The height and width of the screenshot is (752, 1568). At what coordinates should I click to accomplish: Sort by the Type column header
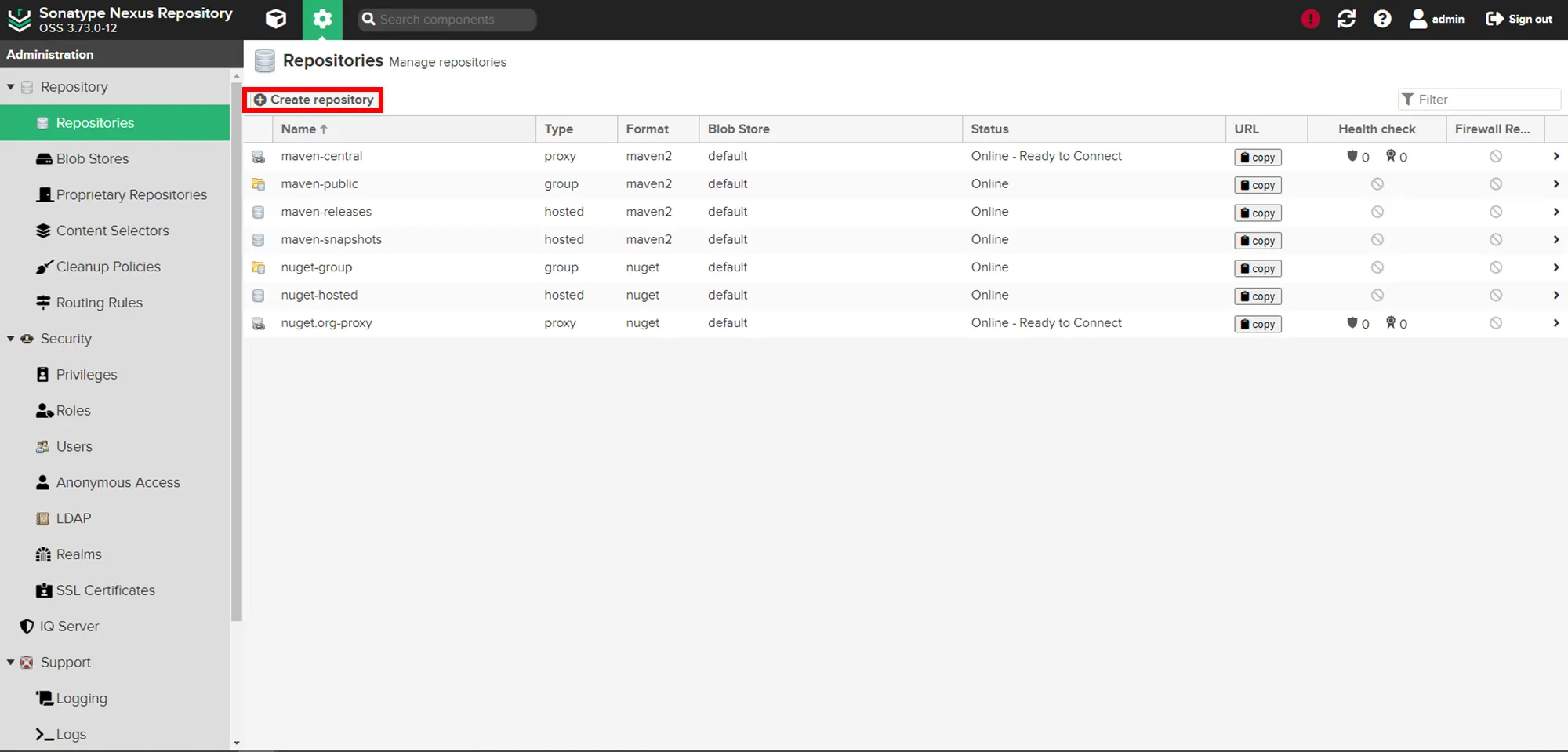576,129
